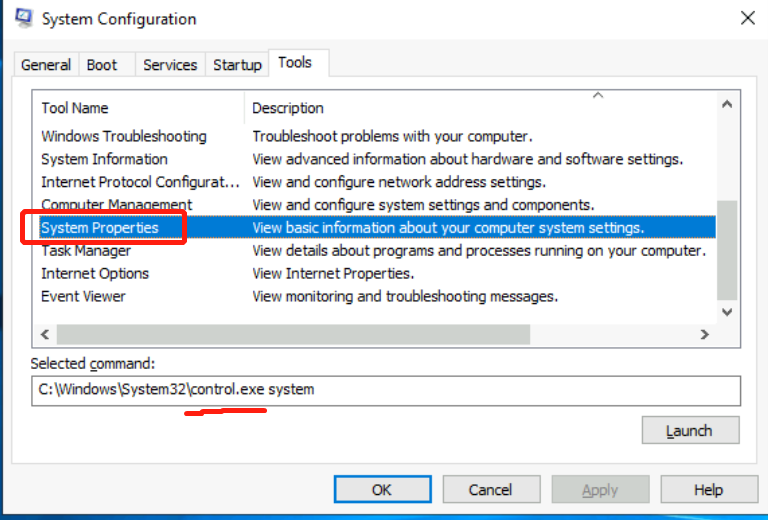This screenshot has height=520, width=768.
Task: Select Computer Management in the list
Action: pos(116,205)
